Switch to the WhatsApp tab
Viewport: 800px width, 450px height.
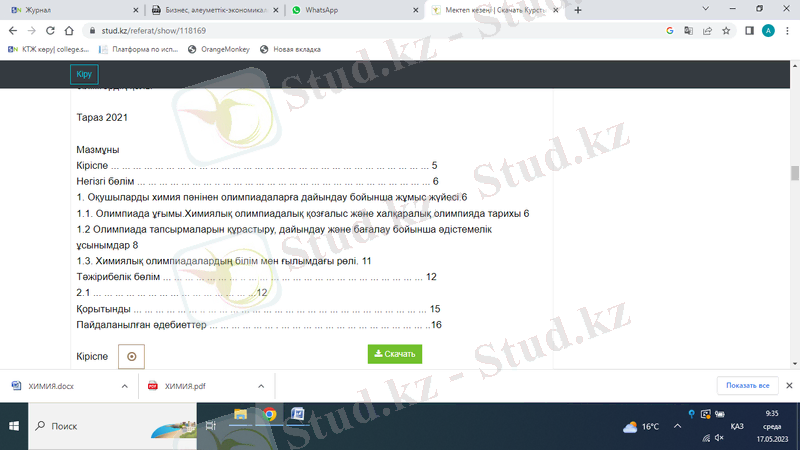pyautogui.click(x=352, y=10)
